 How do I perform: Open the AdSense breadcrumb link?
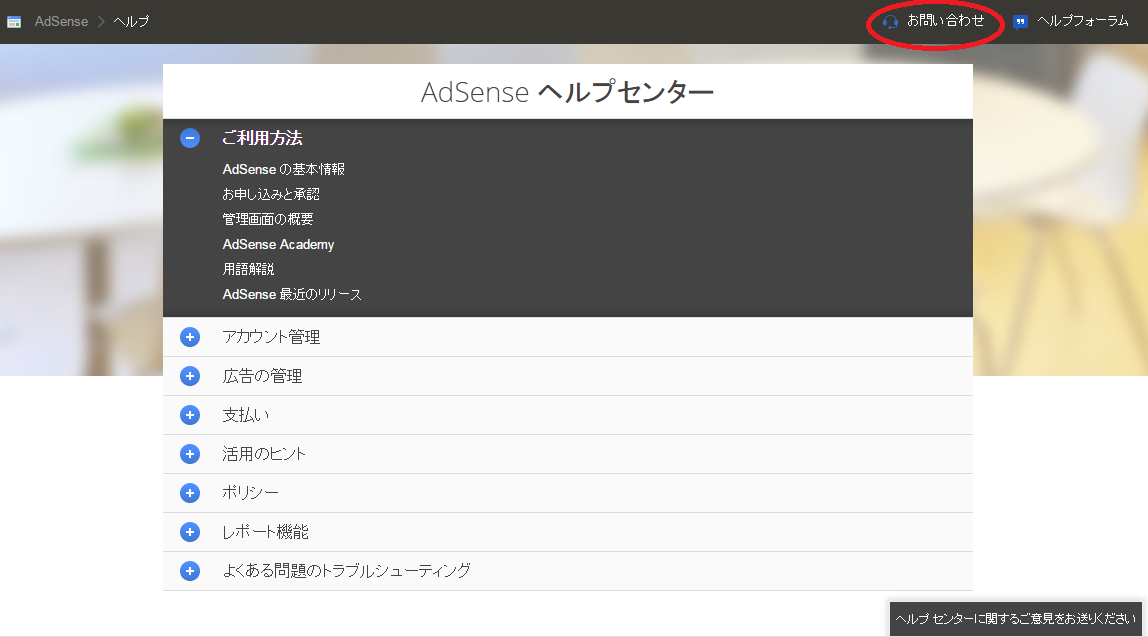click(x=61, y=22)
